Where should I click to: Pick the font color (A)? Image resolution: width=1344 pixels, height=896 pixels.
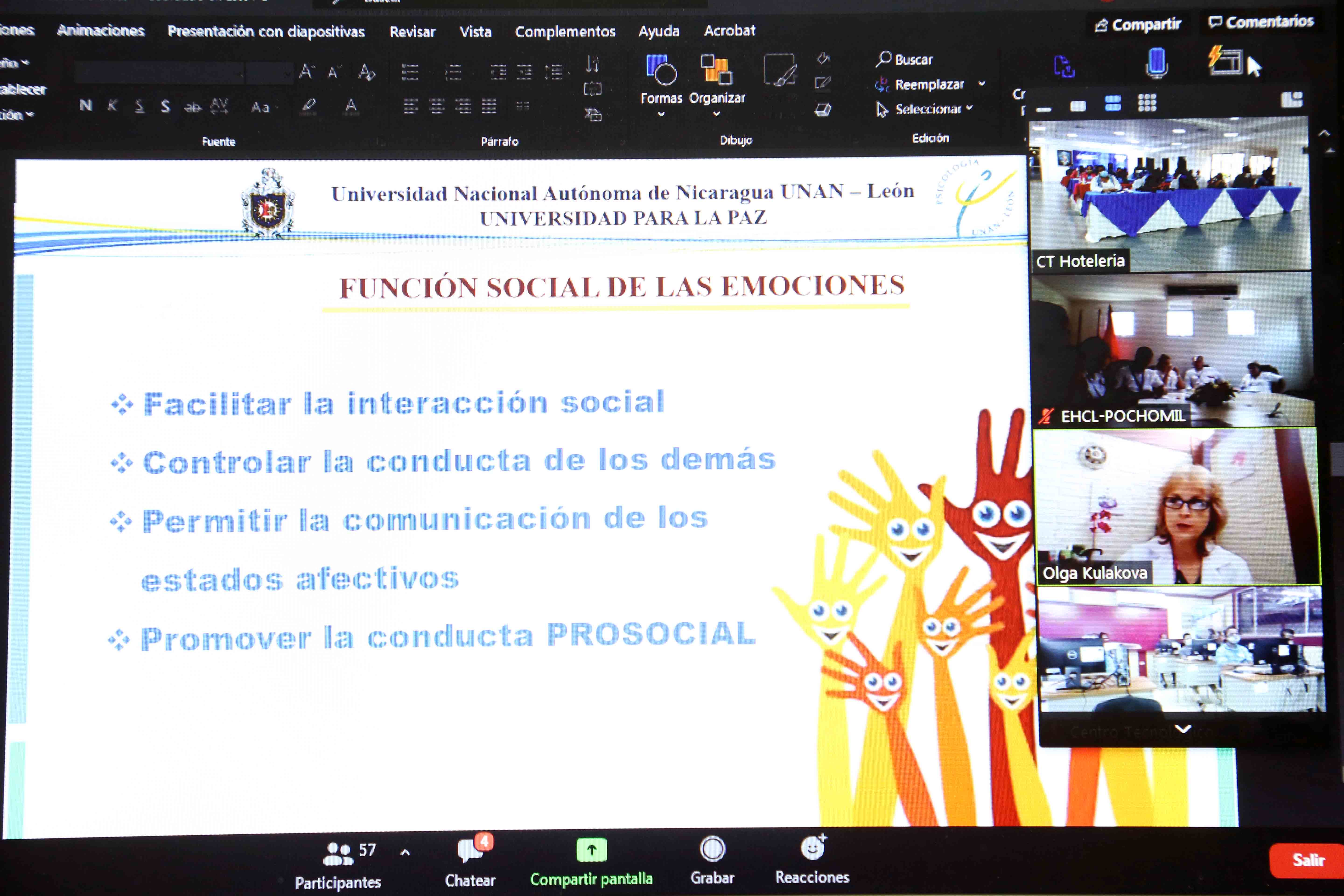click(351, 106)
